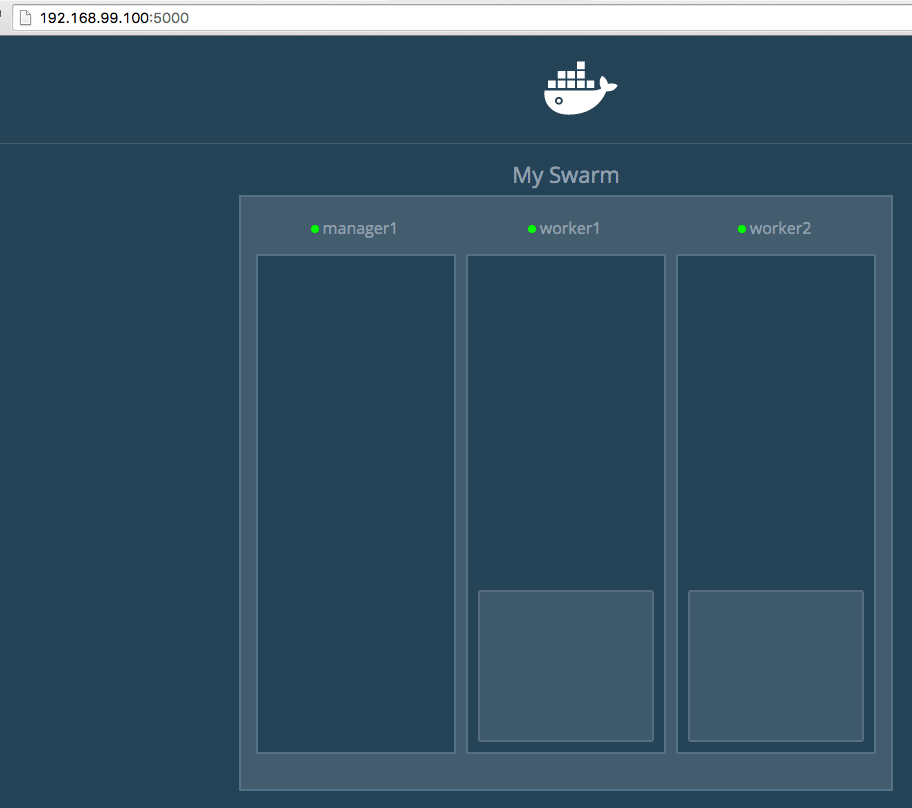This screenshot has height=808, width=912.
Task: Click the worker1 node name
Action: tap(570, 229)
